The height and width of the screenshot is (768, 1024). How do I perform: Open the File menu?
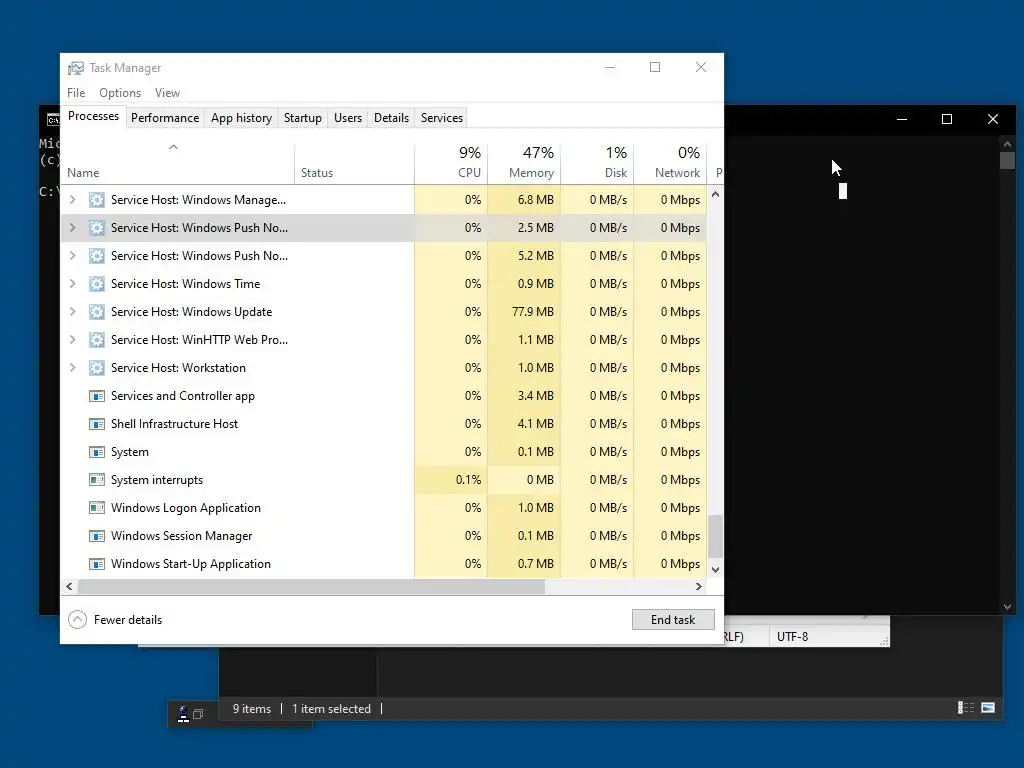point(76,93)
